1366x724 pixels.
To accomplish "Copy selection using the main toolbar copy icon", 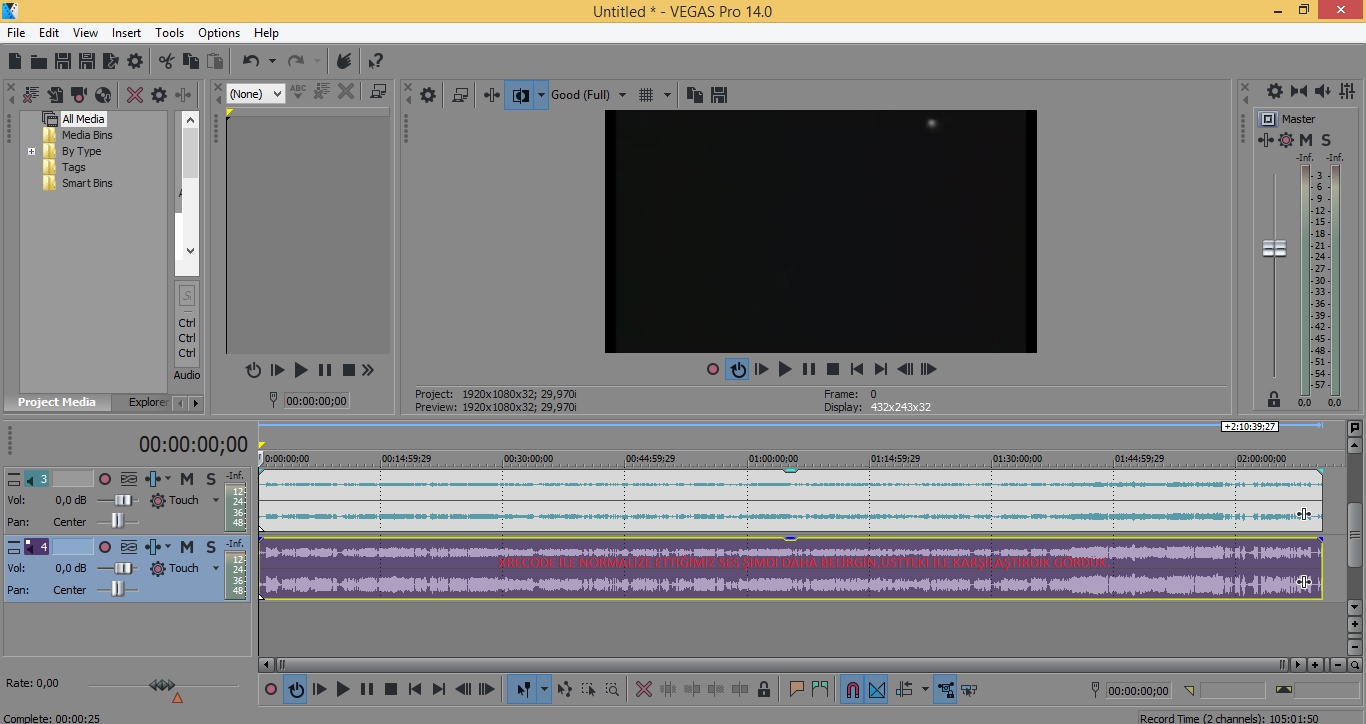I will tap(190, 61).
